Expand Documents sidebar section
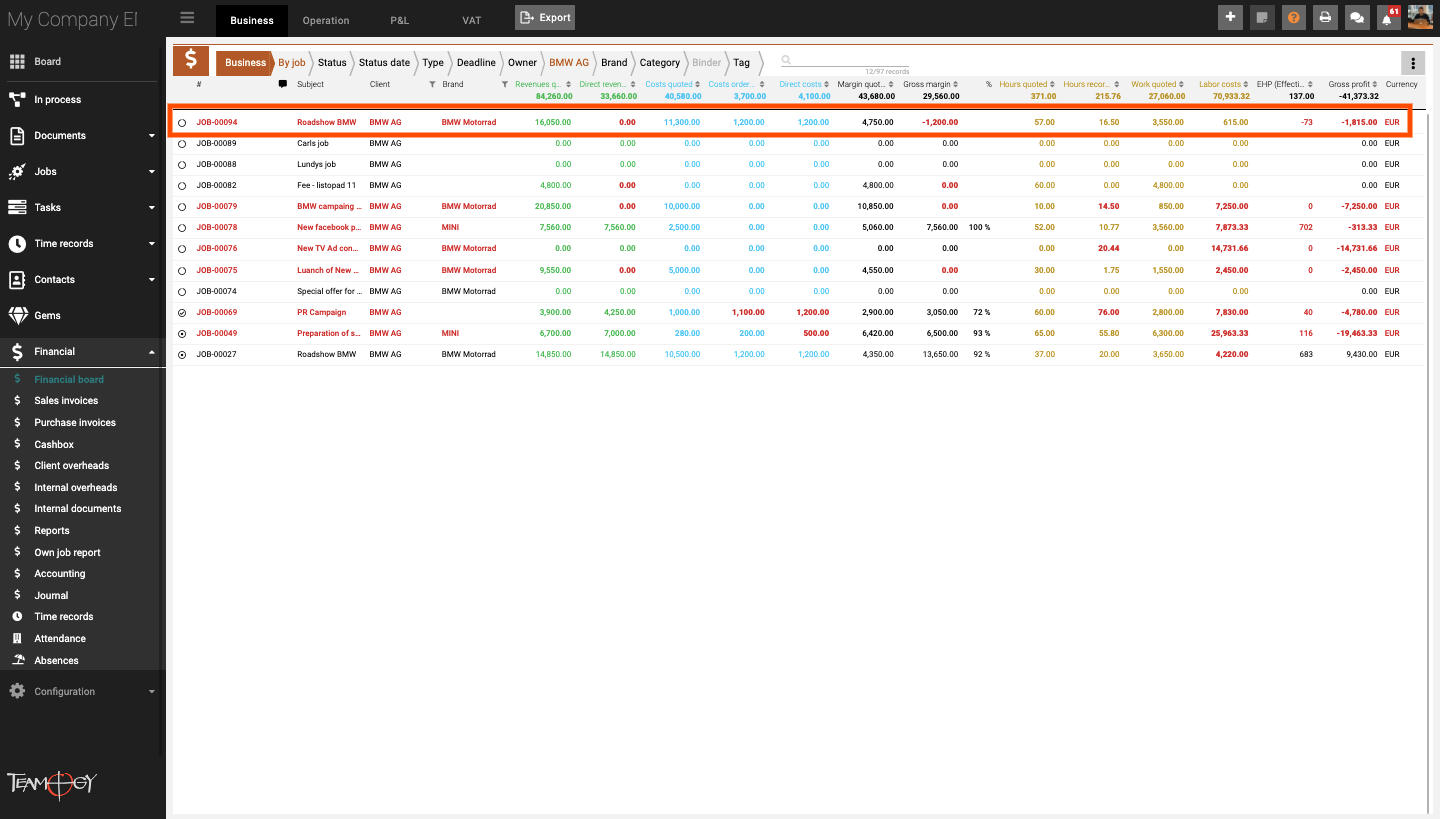Screen dimensions: 1440x819 pyautogui.click(x=152, y=136)
